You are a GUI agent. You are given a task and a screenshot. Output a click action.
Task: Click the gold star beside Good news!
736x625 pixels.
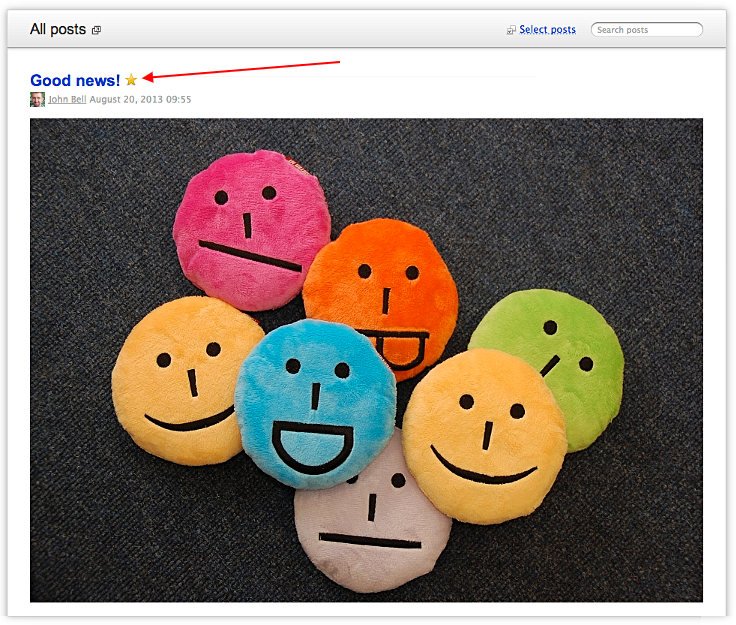pos(131,80)
